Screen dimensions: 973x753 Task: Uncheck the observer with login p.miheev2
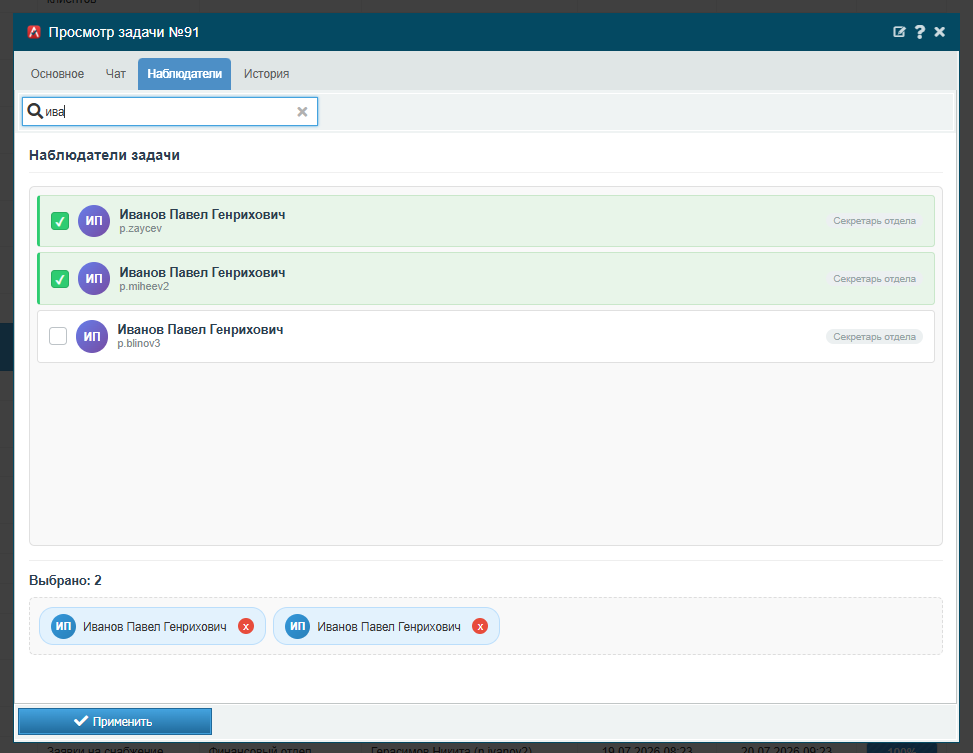click(60, 279)
